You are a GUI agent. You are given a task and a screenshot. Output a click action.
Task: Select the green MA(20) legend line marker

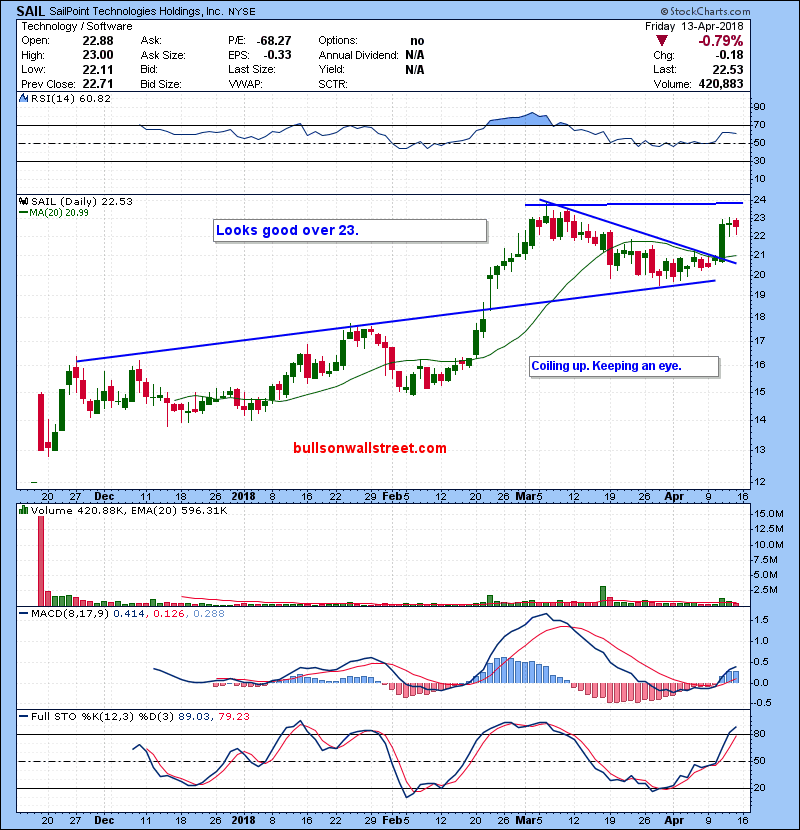23,213
